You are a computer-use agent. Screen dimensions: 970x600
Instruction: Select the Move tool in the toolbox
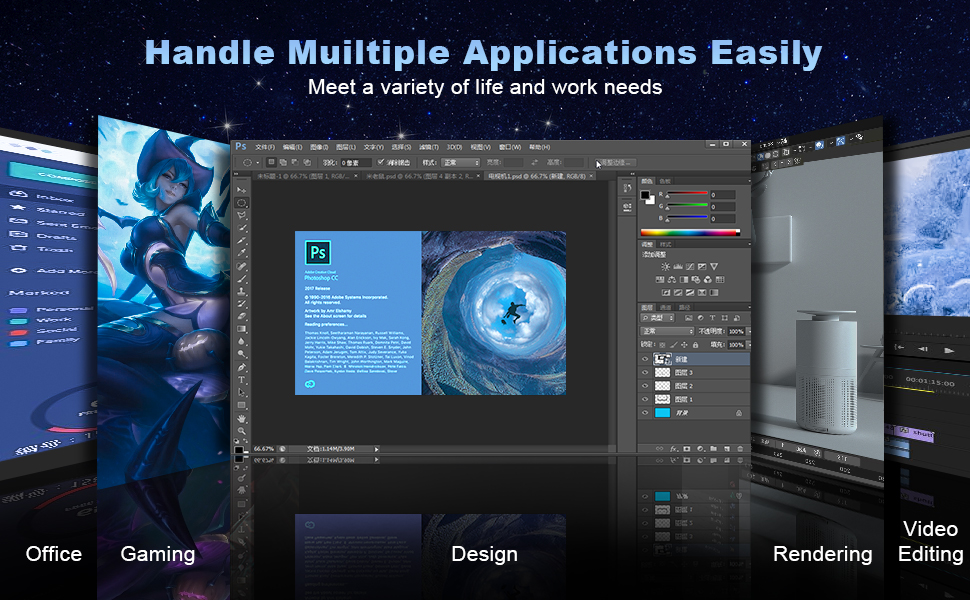point(241,189)
